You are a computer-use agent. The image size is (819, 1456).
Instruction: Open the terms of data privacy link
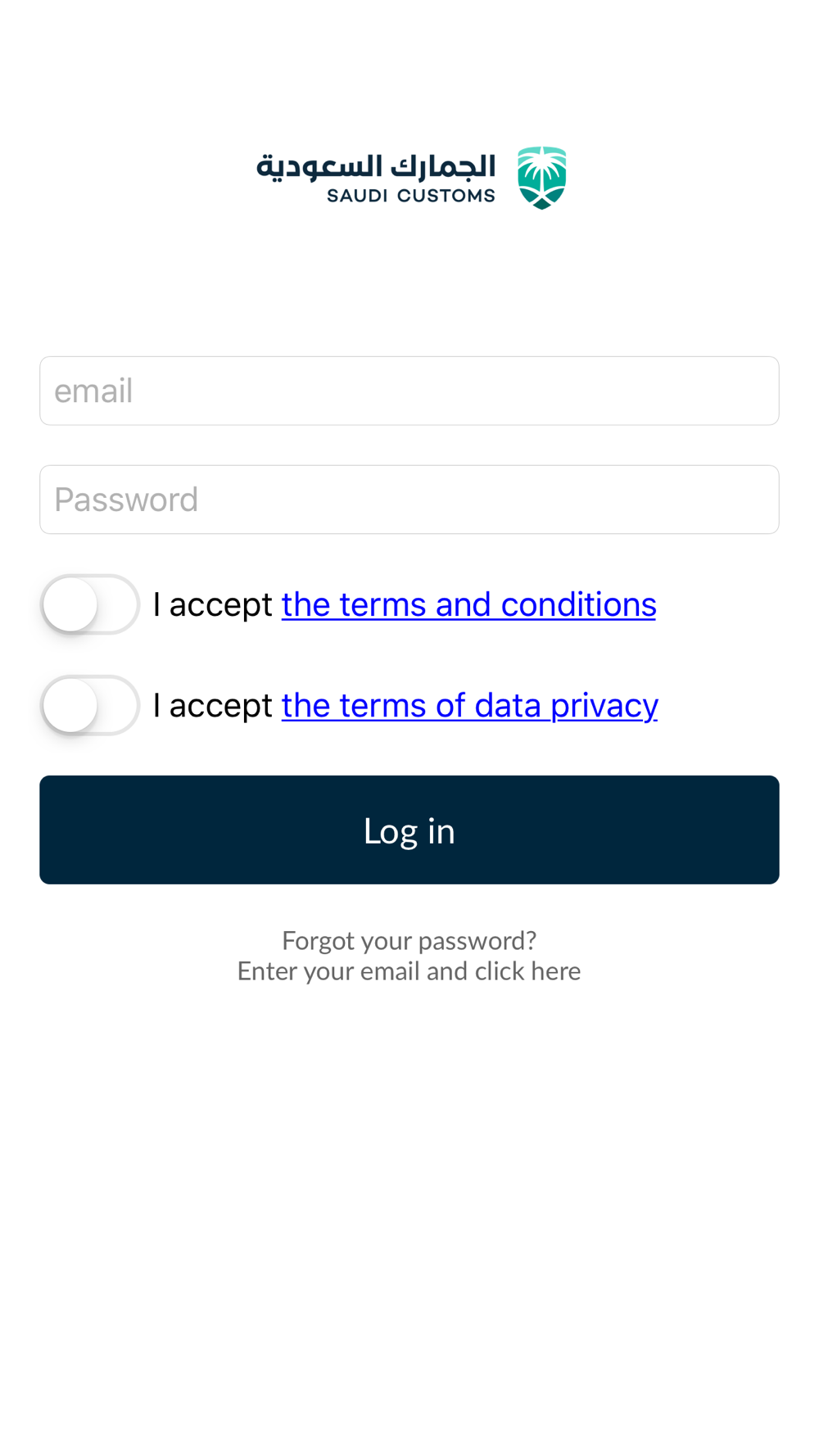(x=470, y=705)
